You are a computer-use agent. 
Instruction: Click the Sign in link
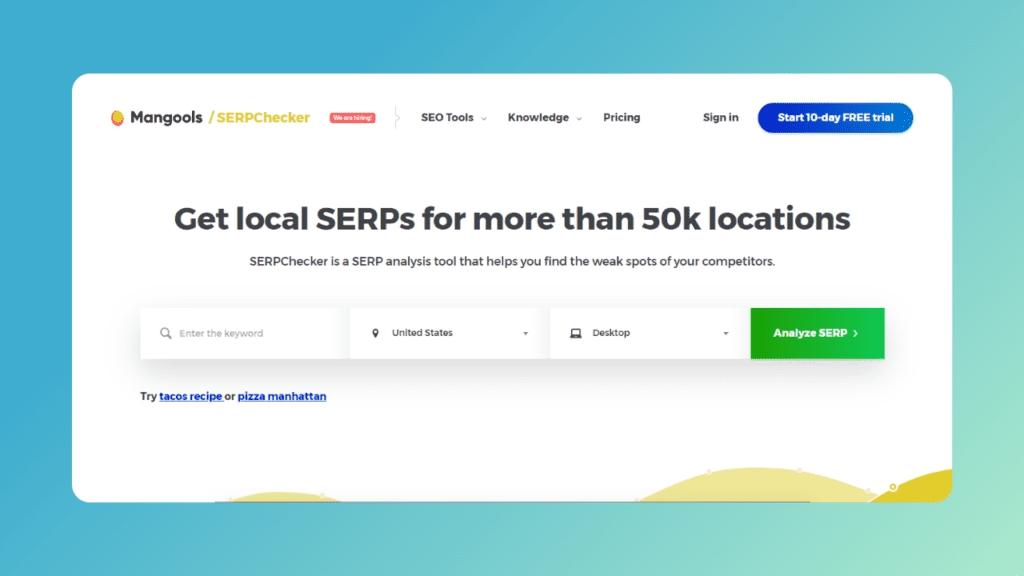pyautogui.click(x=720, y=118)
